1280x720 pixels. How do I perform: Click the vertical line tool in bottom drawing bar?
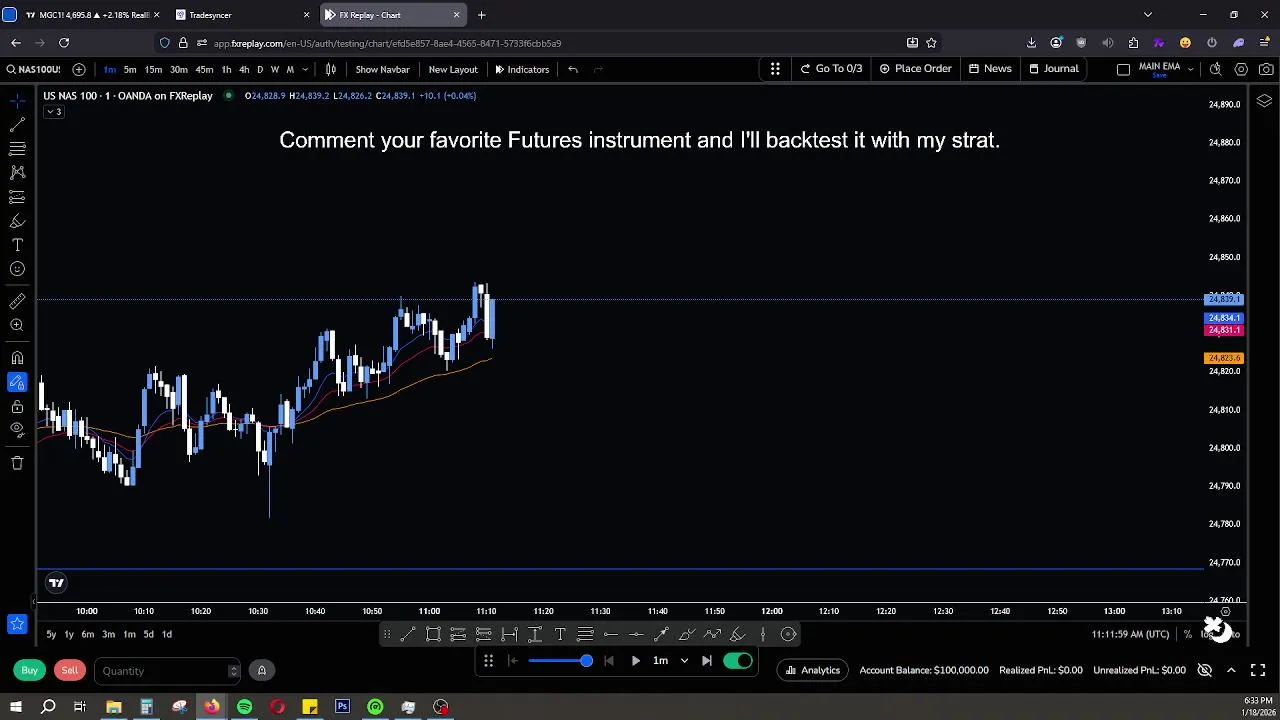point(763,634)
